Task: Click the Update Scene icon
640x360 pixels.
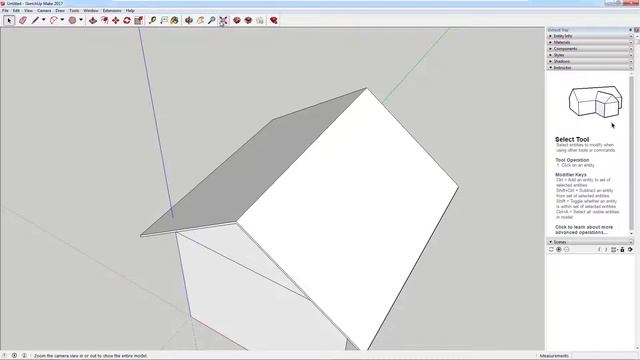Action: tap(551, 249)
